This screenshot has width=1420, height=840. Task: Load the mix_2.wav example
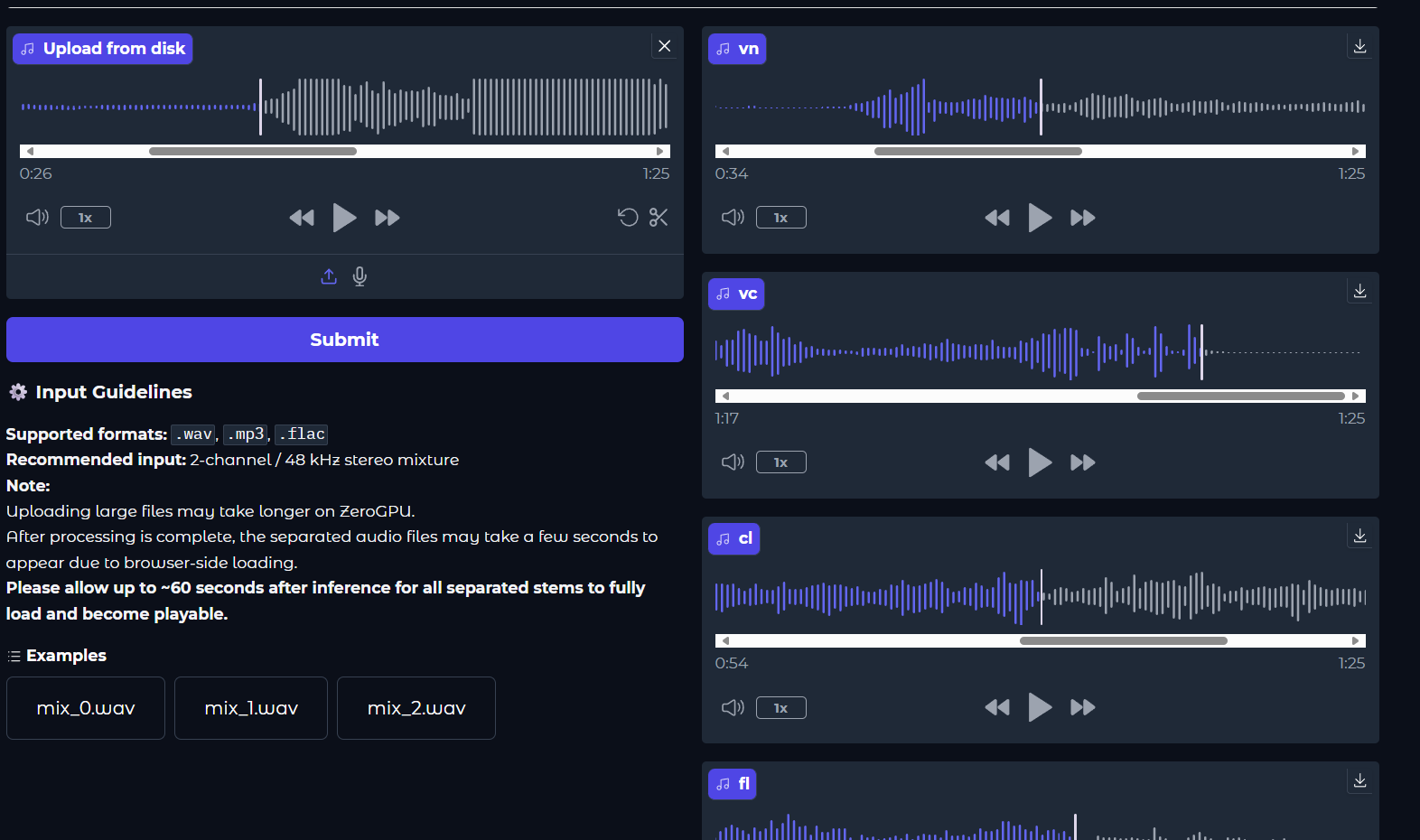click(416, 708)
